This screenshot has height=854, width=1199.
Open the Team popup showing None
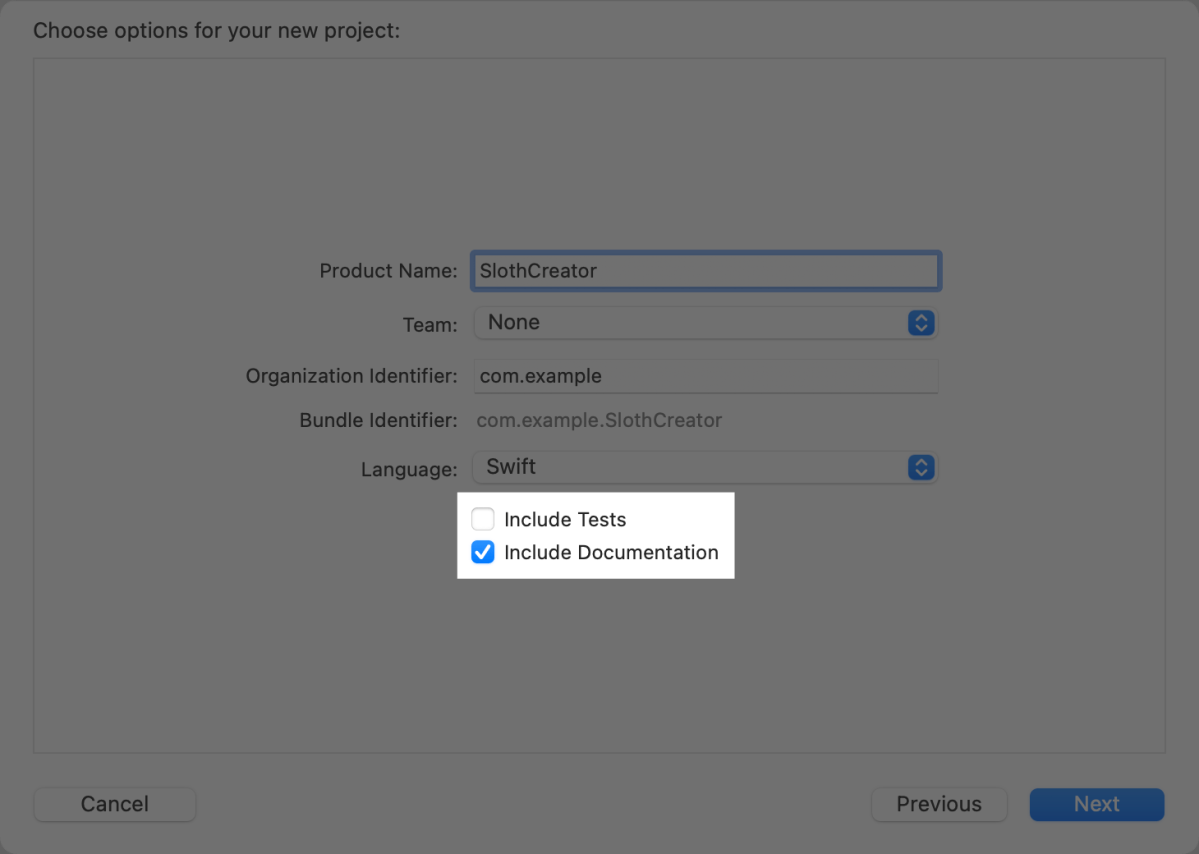[690, 323]
